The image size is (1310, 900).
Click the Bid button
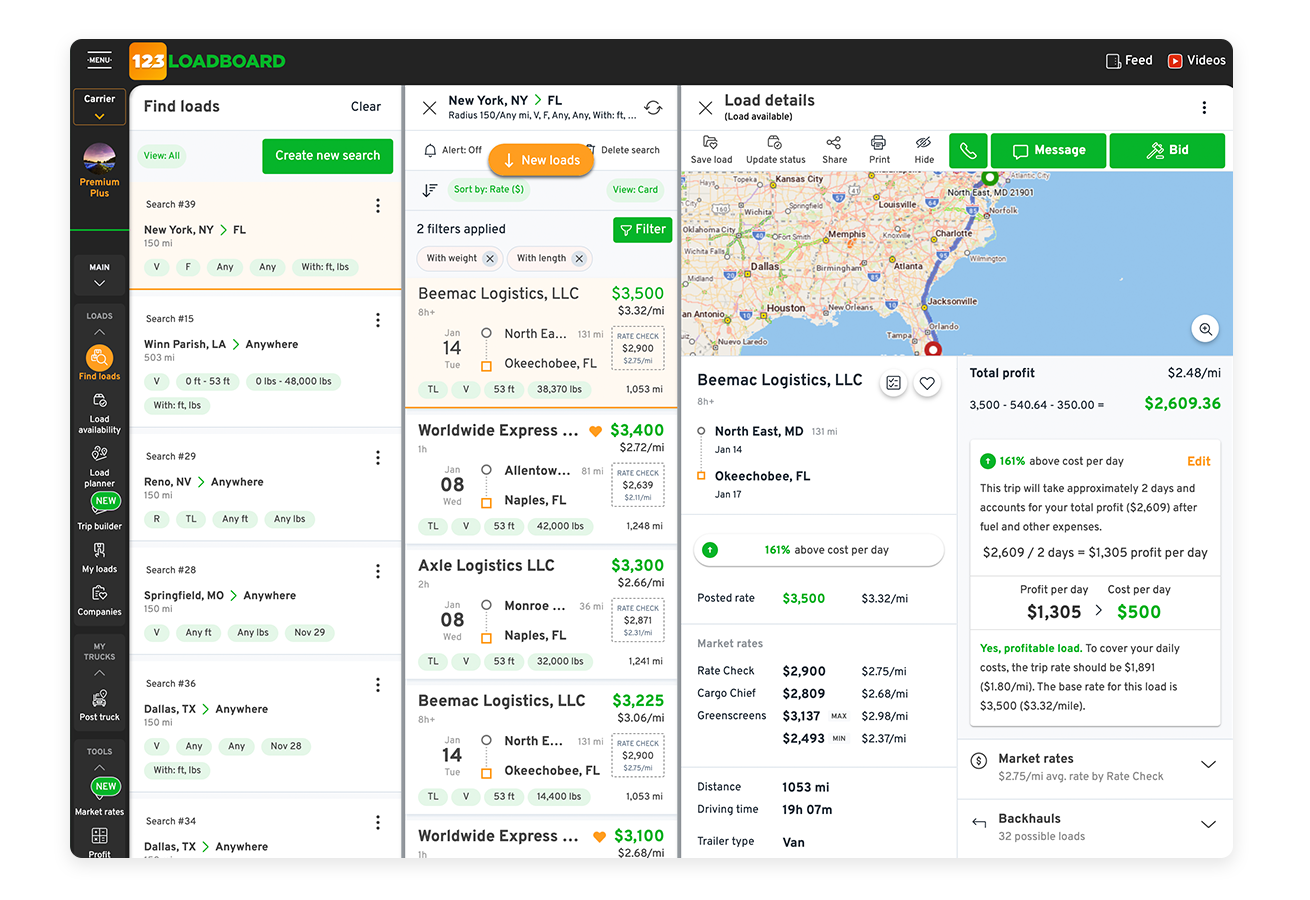point(1167,150)
